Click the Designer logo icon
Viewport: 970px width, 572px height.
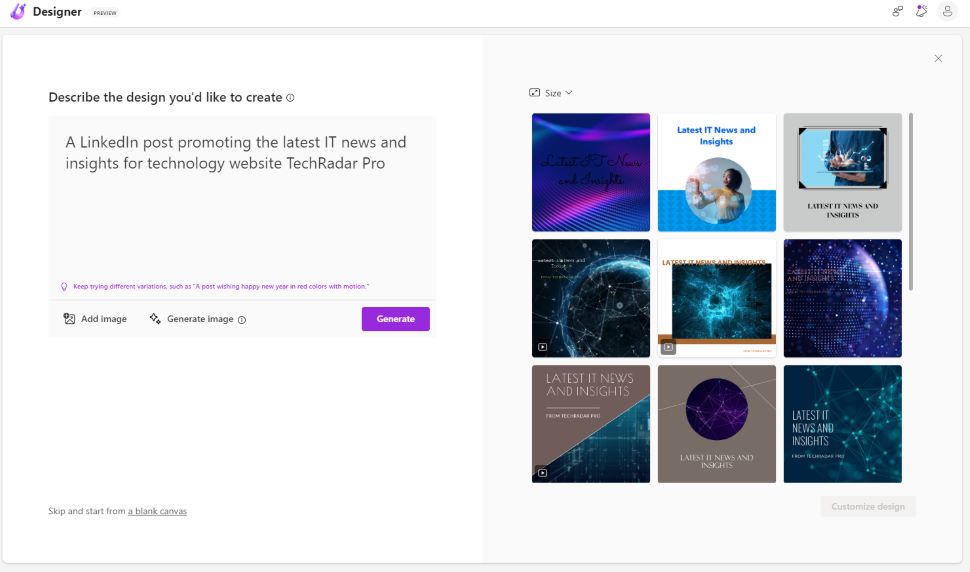coord(17,12)
